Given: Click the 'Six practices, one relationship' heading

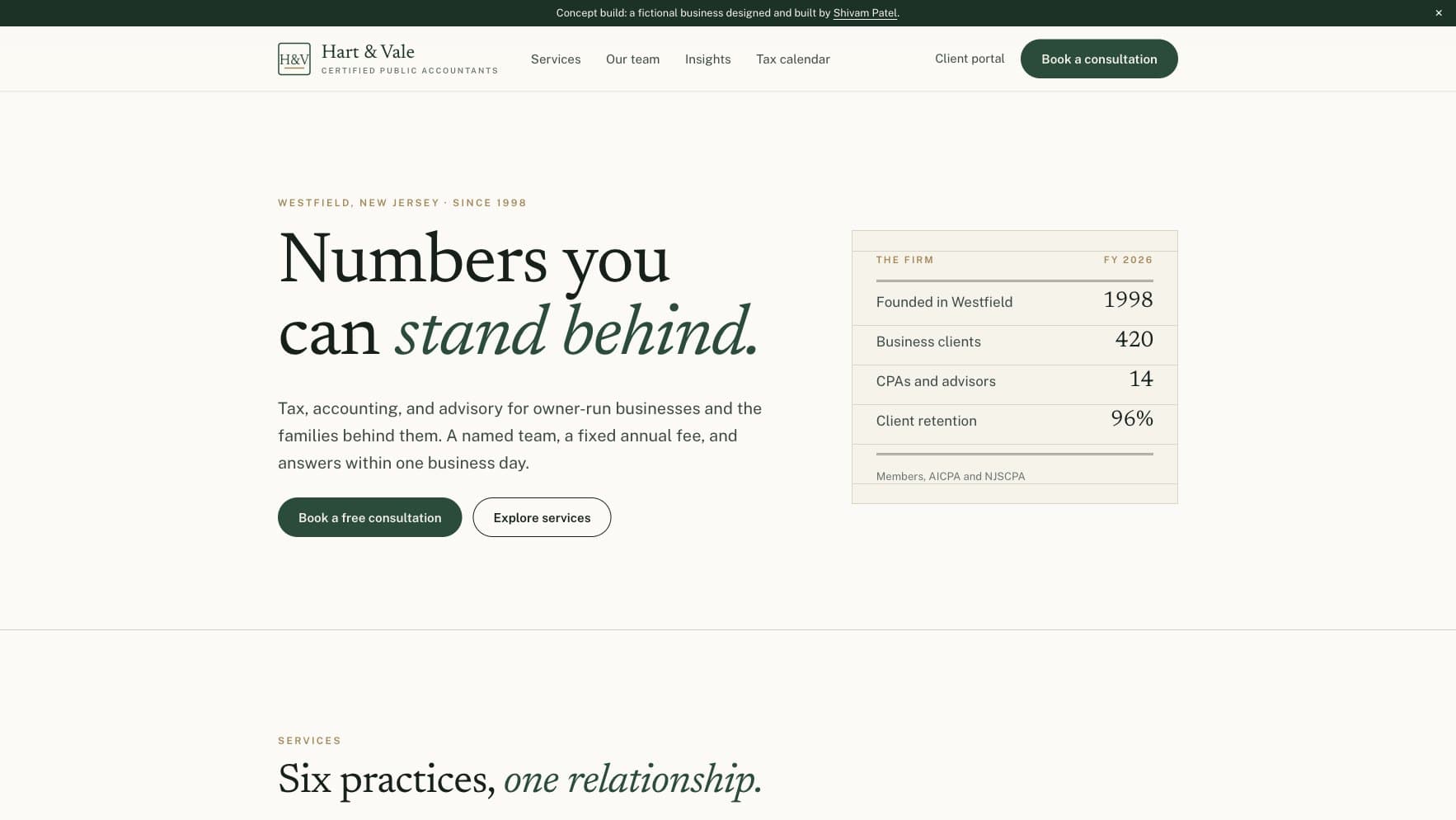Looking at the screenshot, I should click(519, 780).
